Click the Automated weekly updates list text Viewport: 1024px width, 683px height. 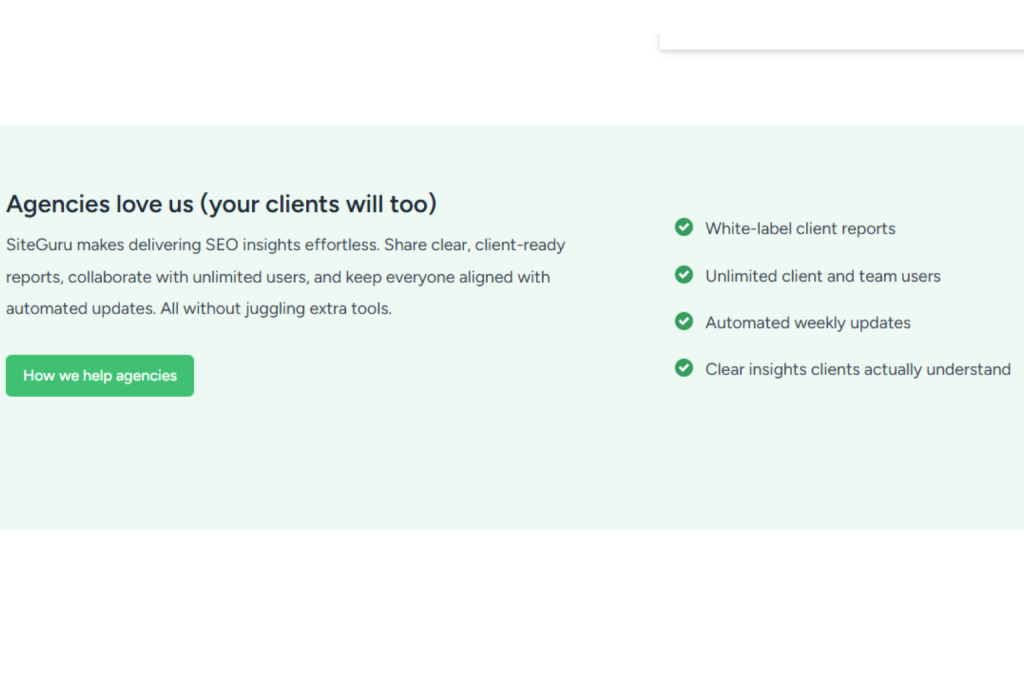(807, 323)
